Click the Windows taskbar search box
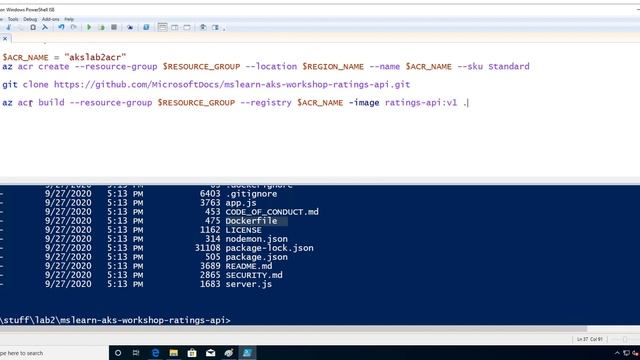Screen dimensions: 640x360 click(53, 353)
